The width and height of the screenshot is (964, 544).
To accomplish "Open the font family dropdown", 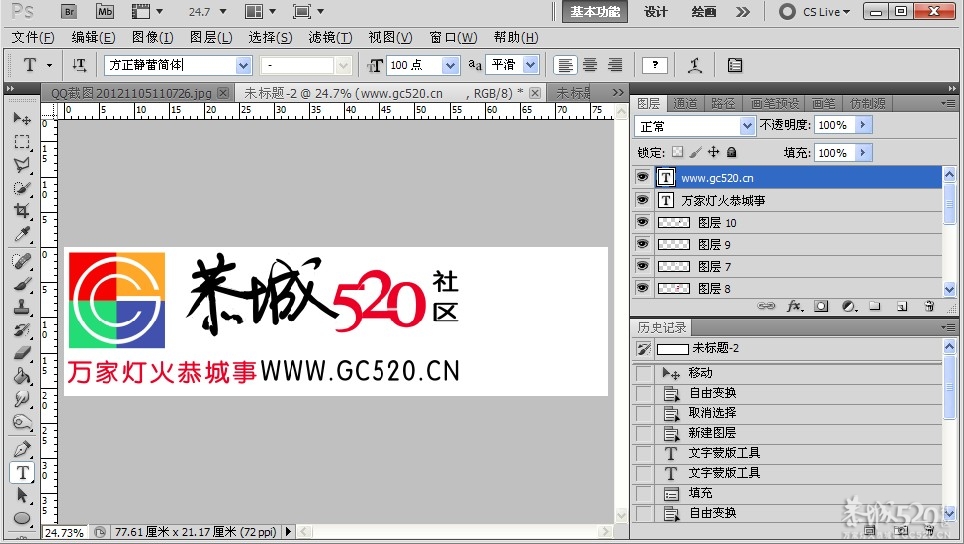I will tap(243, 65).
